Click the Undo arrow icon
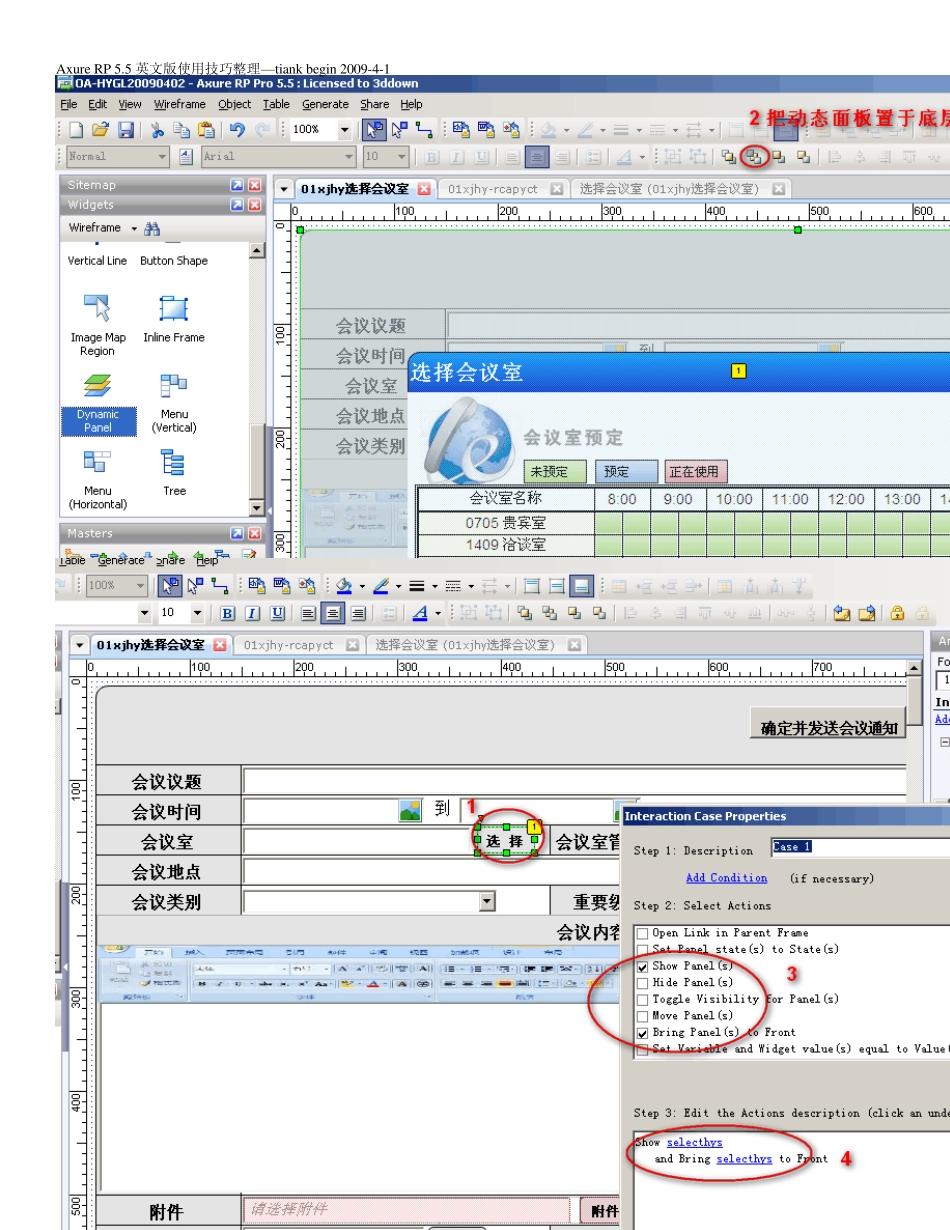Screen dimensions: 950x1230 tap(236, 129)
